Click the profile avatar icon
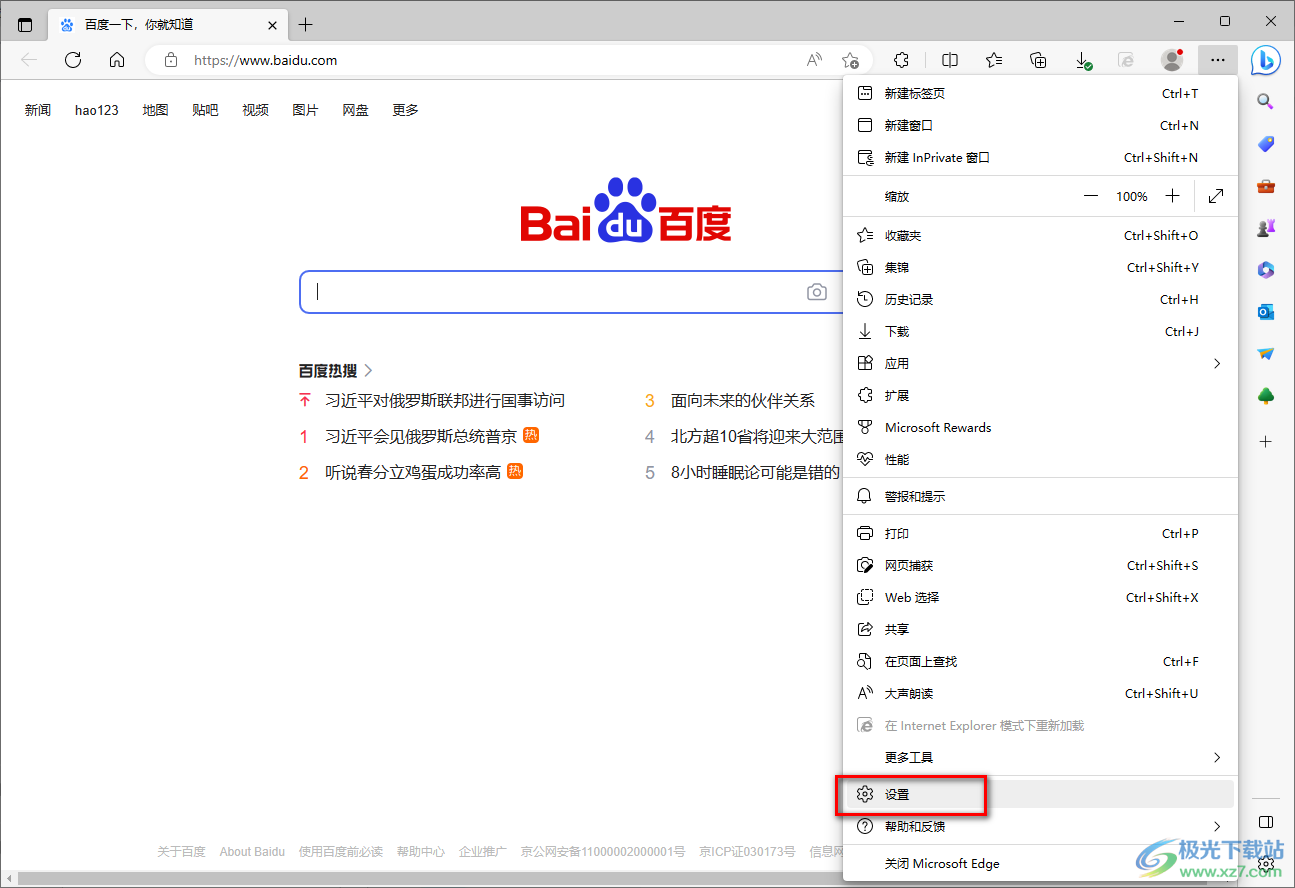The width and height of the screenshot is (1295, 888). click(1172, 60)
